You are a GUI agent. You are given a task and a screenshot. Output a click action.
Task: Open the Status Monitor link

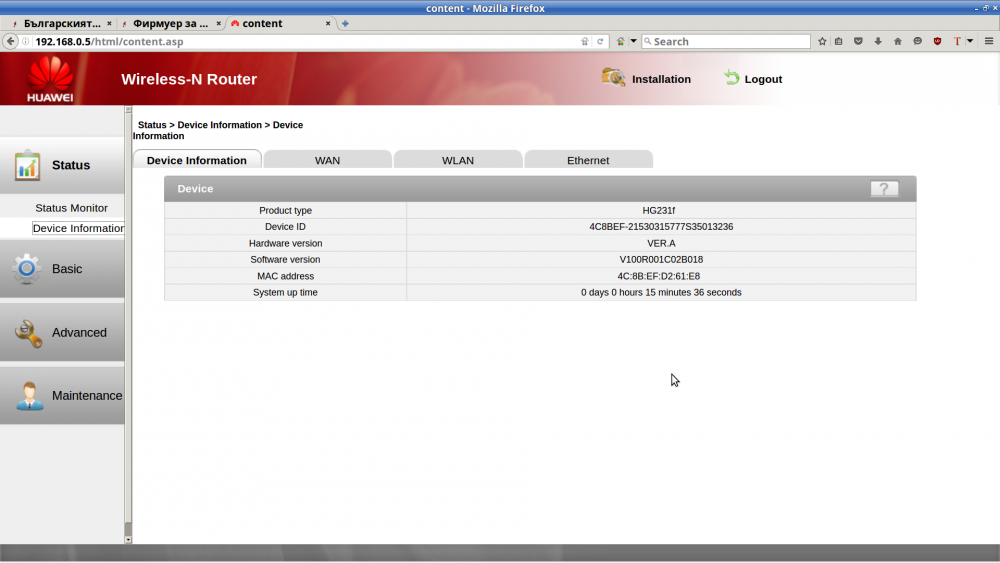tap(71, 208)
